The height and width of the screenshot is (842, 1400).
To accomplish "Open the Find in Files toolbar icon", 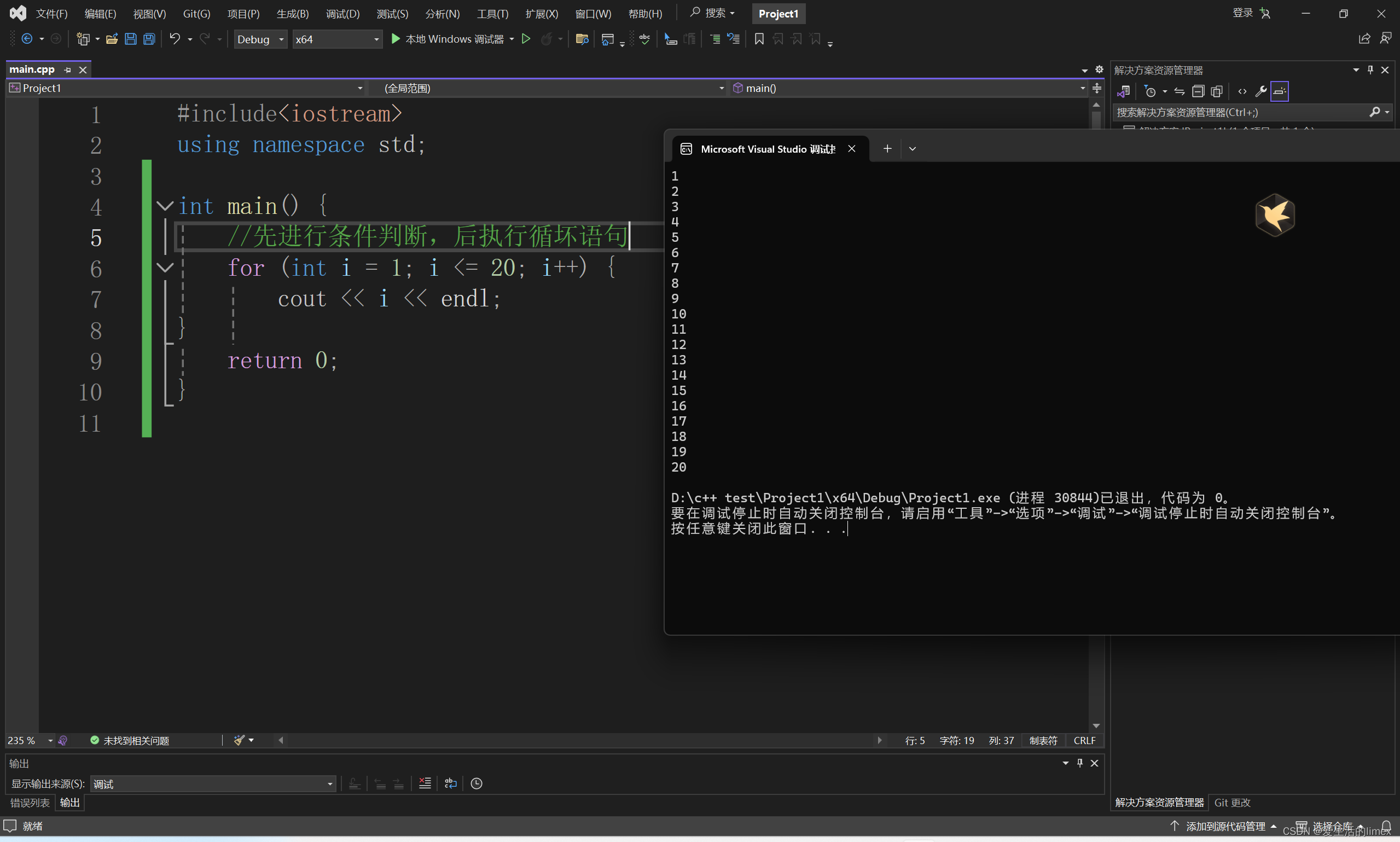I will (582, 39).
